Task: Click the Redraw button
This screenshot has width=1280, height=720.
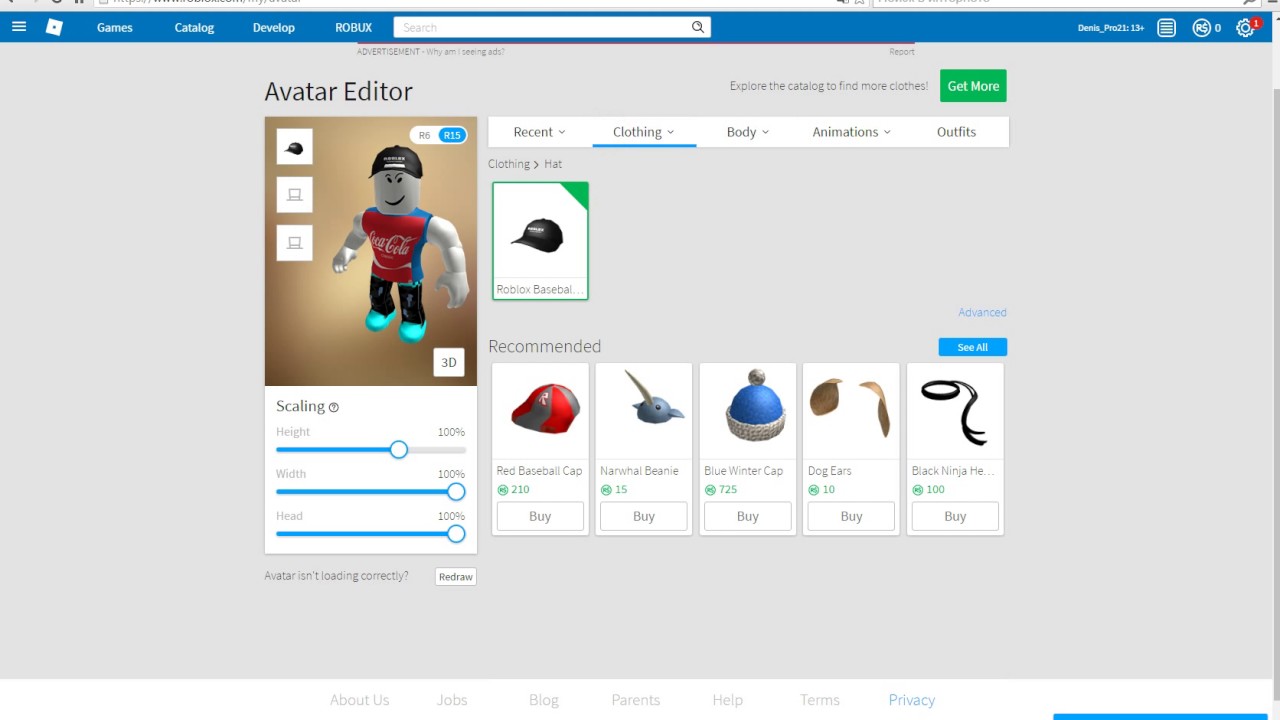Action: click(456, 577)
